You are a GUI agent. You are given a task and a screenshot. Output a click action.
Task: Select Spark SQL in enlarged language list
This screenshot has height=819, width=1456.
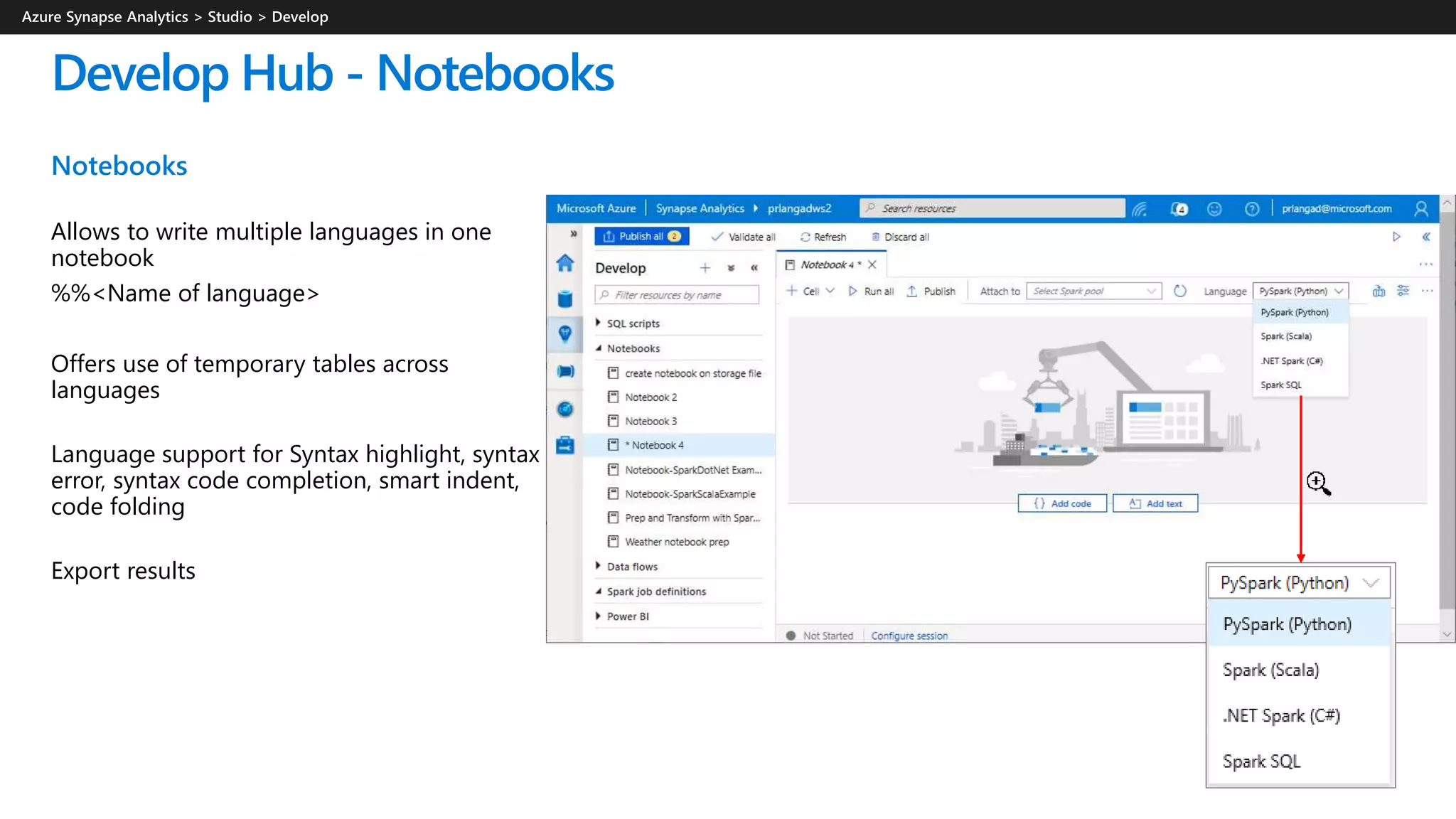pos(1299,761)
